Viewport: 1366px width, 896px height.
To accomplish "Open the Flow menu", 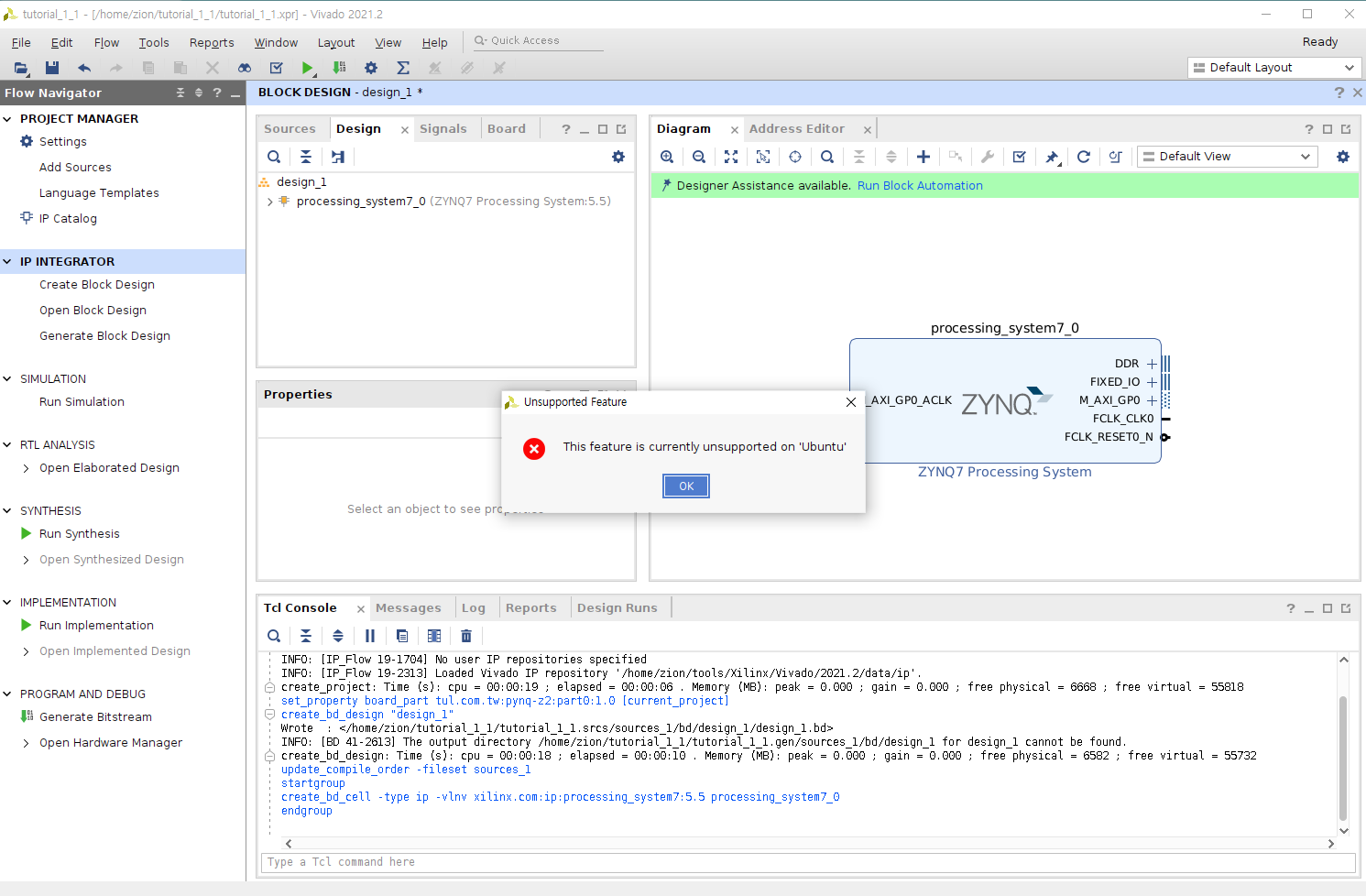I will click(x=106, y=43).
